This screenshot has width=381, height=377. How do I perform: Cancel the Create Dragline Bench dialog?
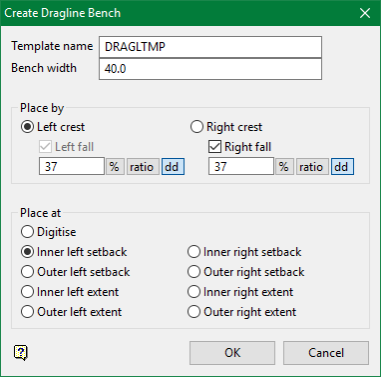[326, 353]
